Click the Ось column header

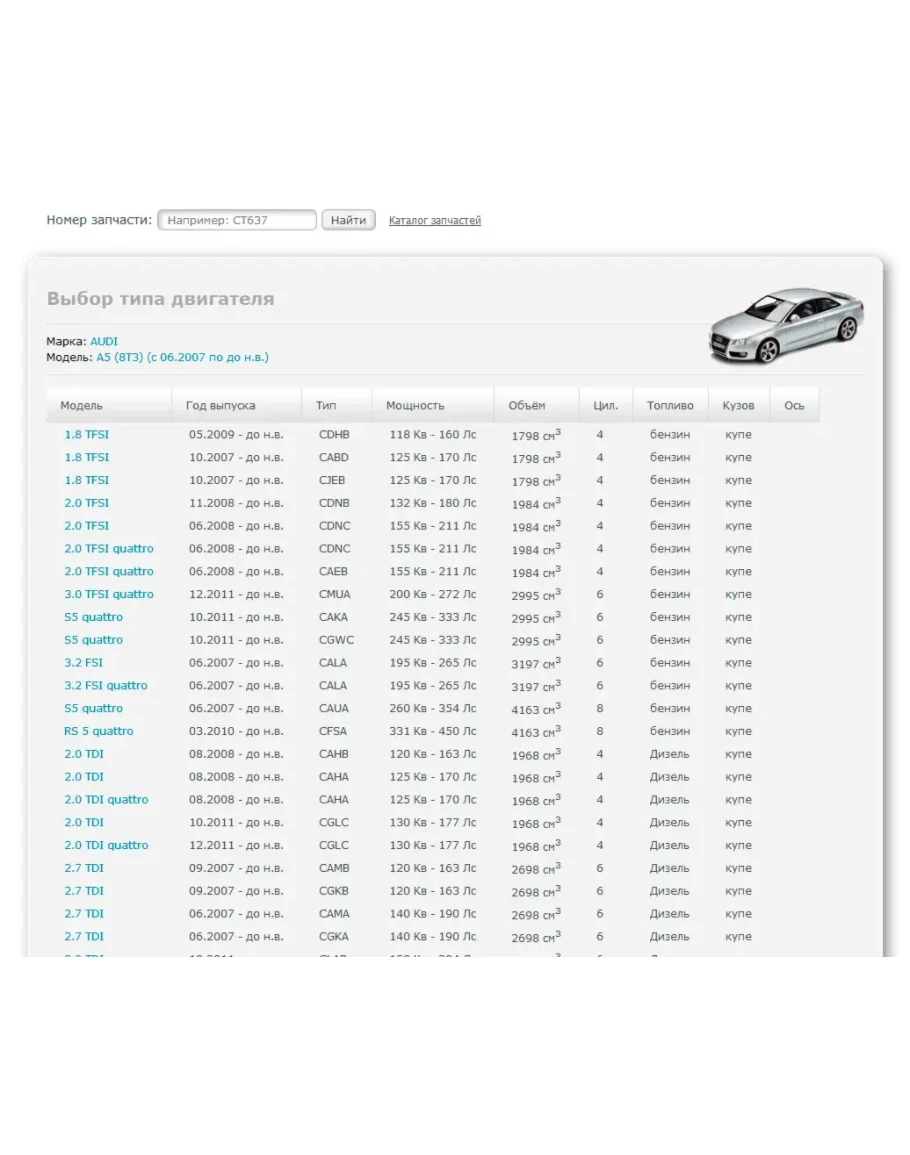(794, 406)
